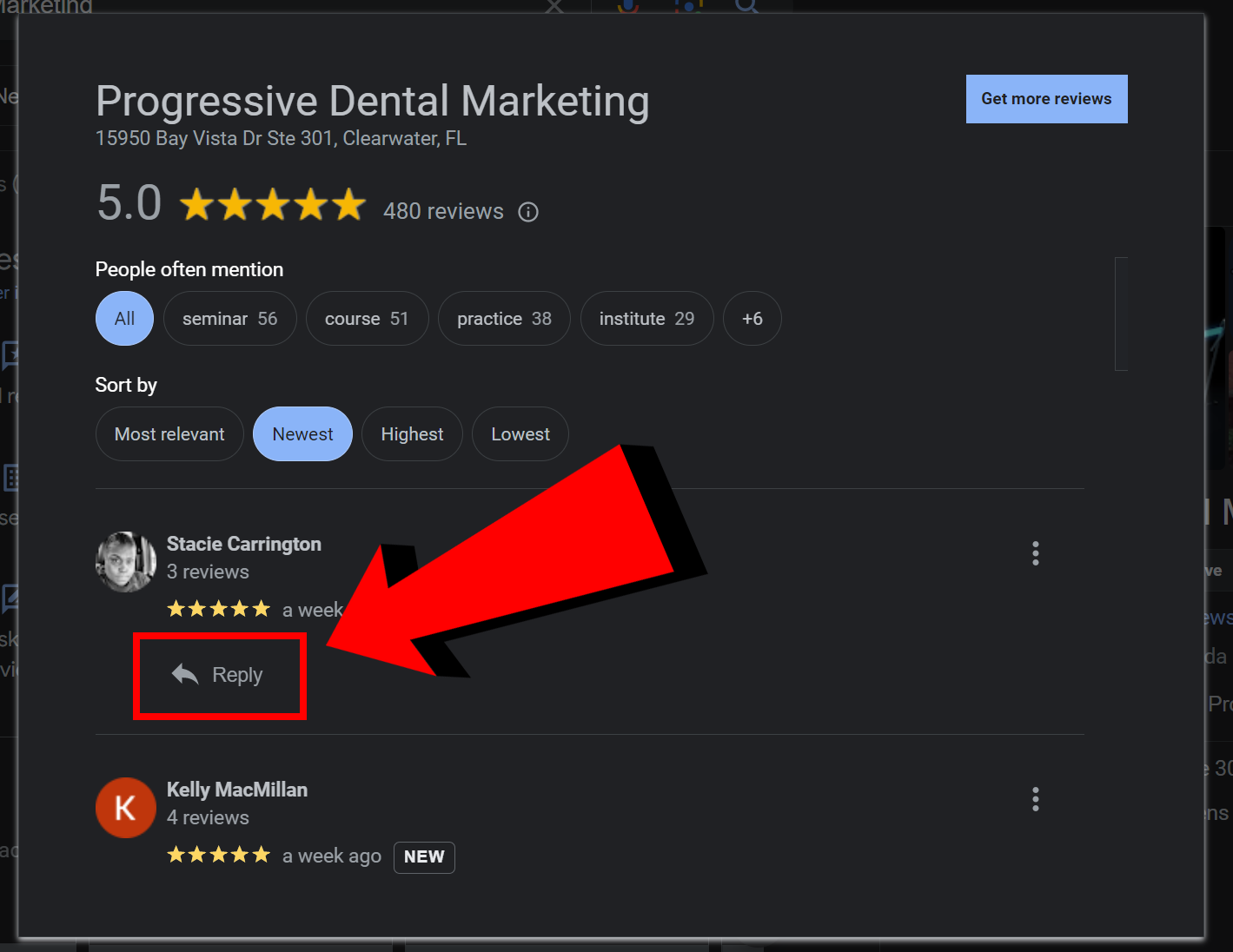Filter reviews by the practice 38 chip

[504, 319]
